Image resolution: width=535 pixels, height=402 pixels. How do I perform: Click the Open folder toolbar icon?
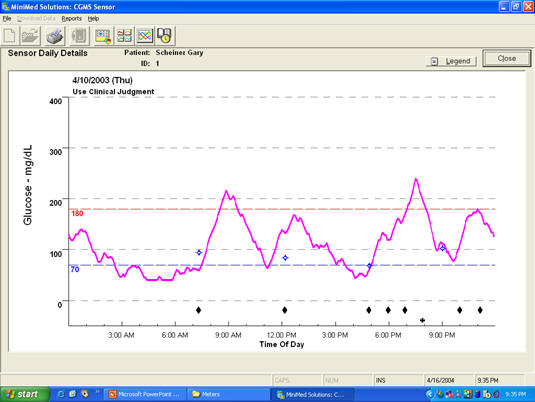pyautogui.click(x=30, y=35)
